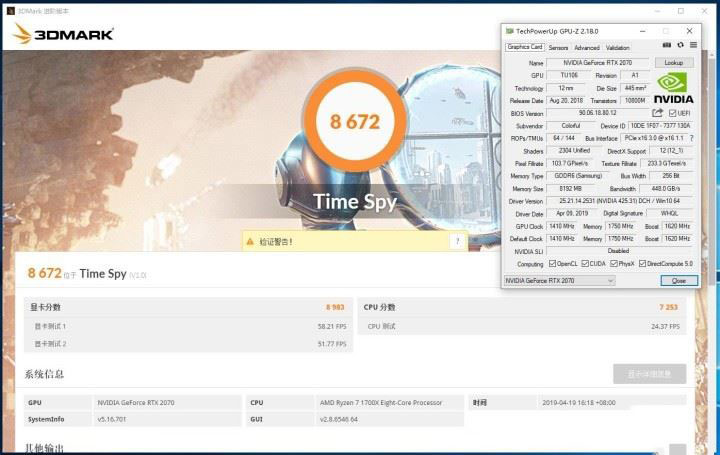Click the Die Size 445 mm² field
Image resolution: width=720 pixels, height=455 pixels.
[x=635, y=88]
